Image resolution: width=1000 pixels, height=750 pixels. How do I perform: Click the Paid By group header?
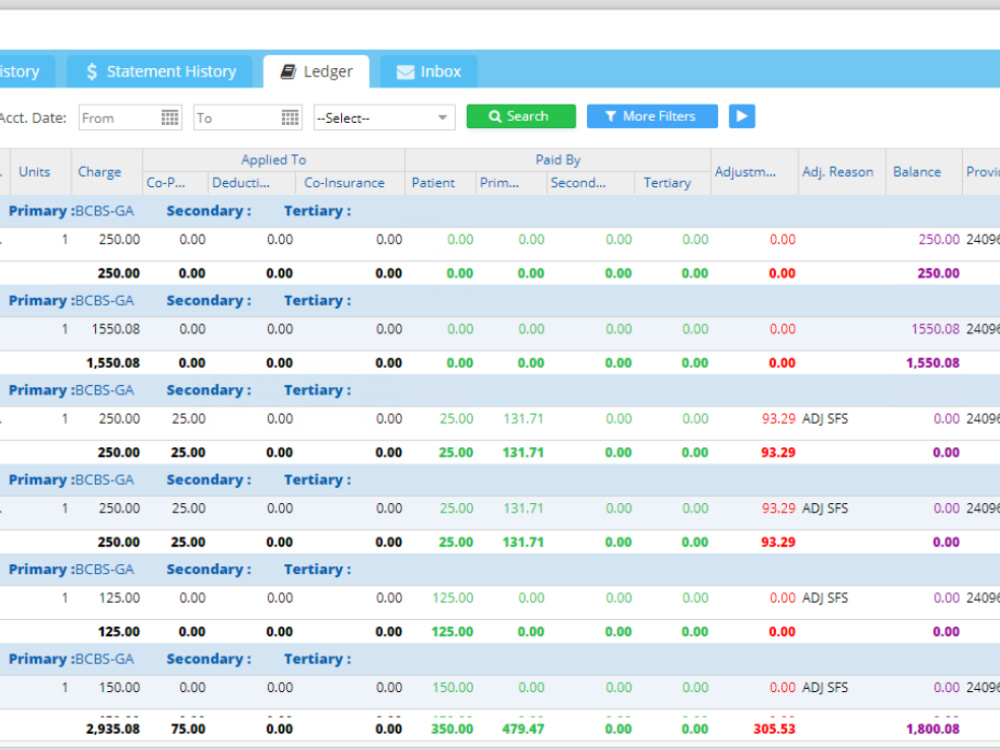(558, 160)
